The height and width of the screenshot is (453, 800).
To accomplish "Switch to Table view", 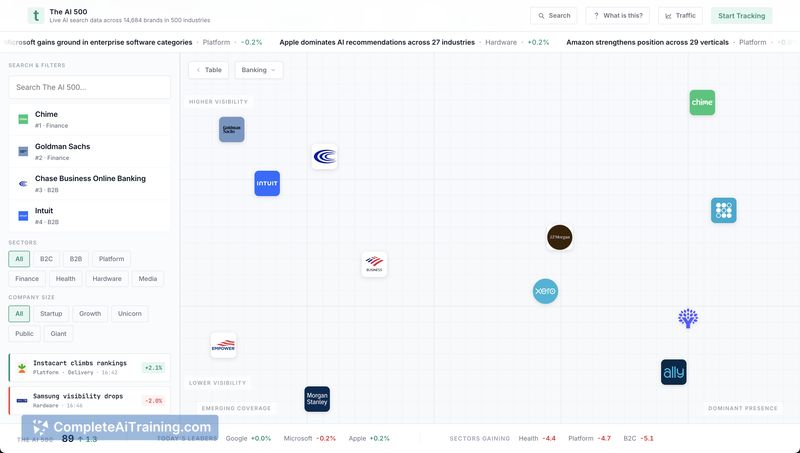I will point(209,70).
